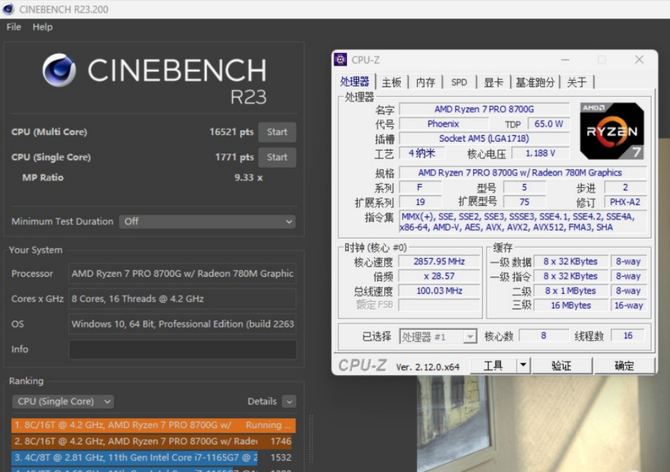Image resolution: width=670 pixels, height=472 pixels.
Task: Click the rendered room image preview
Action: click(x=543, y=424)
